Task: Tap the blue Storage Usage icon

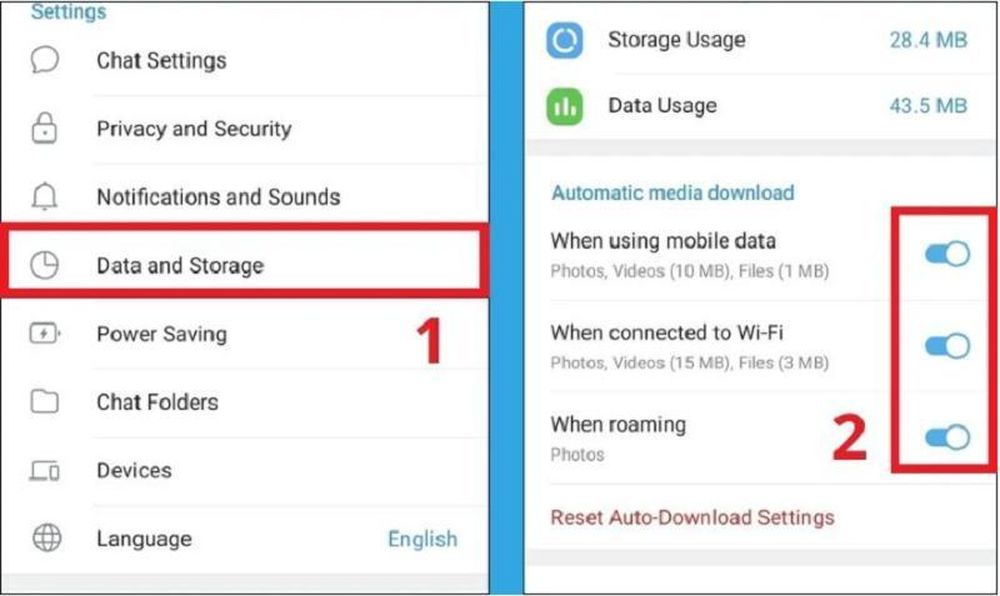Action: tap(564, 40)
